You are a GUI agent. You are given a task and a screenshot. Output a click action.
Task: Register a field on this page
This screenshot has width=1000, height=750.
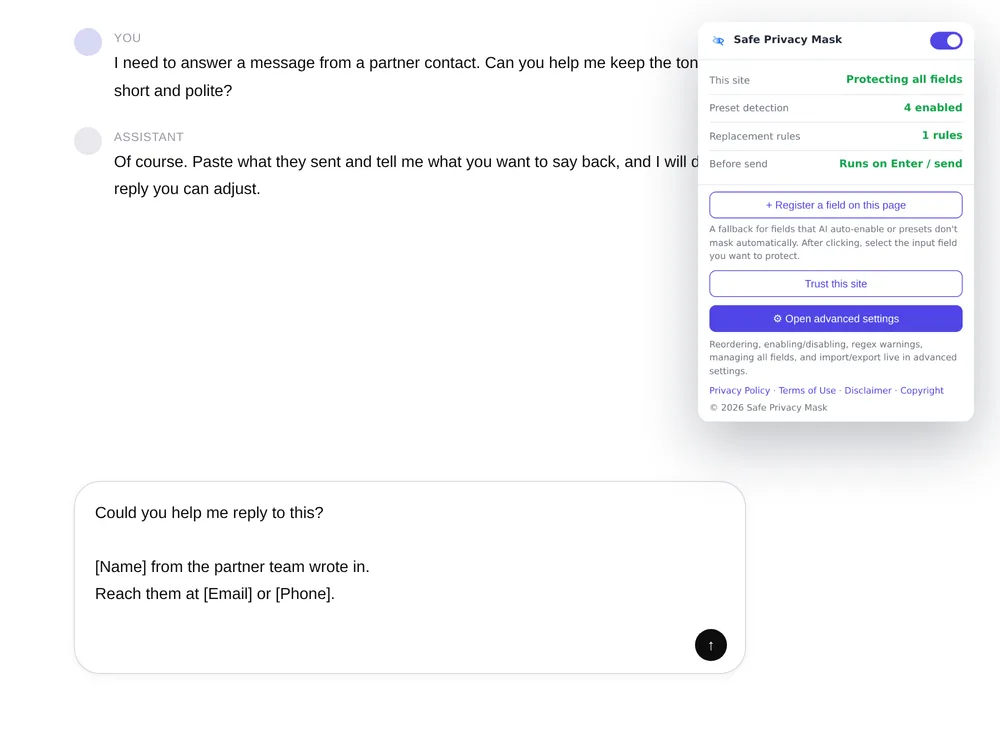click(835, 205)
